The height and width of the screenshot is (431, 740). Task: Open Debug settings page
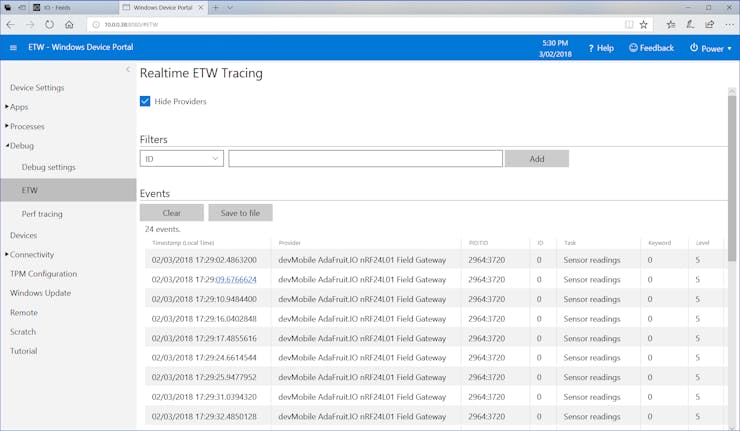(x=49, y=167)
